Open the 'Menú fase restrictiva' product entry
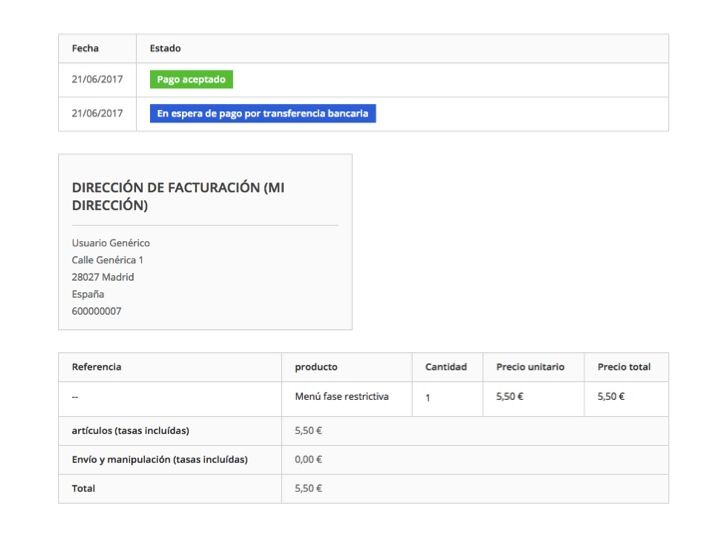 (x=342, y=396)
